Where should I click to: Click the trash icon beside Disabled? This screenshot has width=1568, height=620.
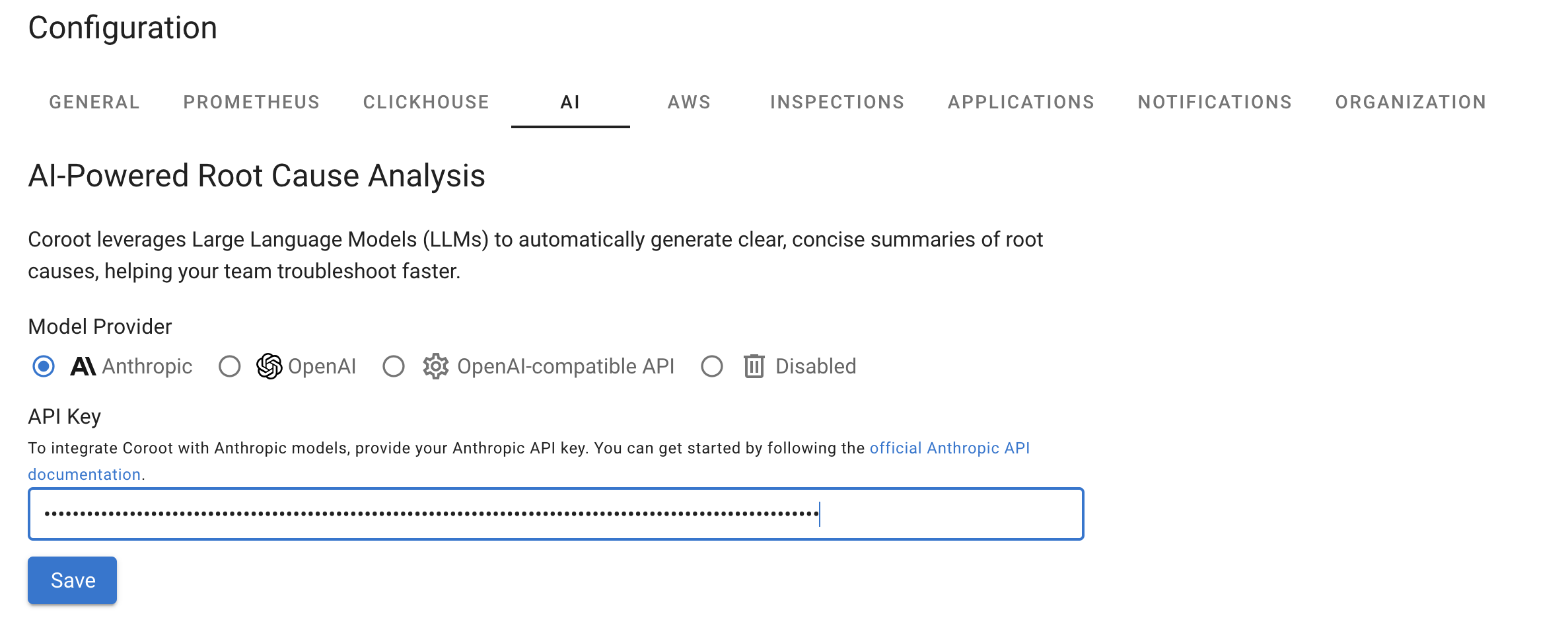[x=754, y=366]
